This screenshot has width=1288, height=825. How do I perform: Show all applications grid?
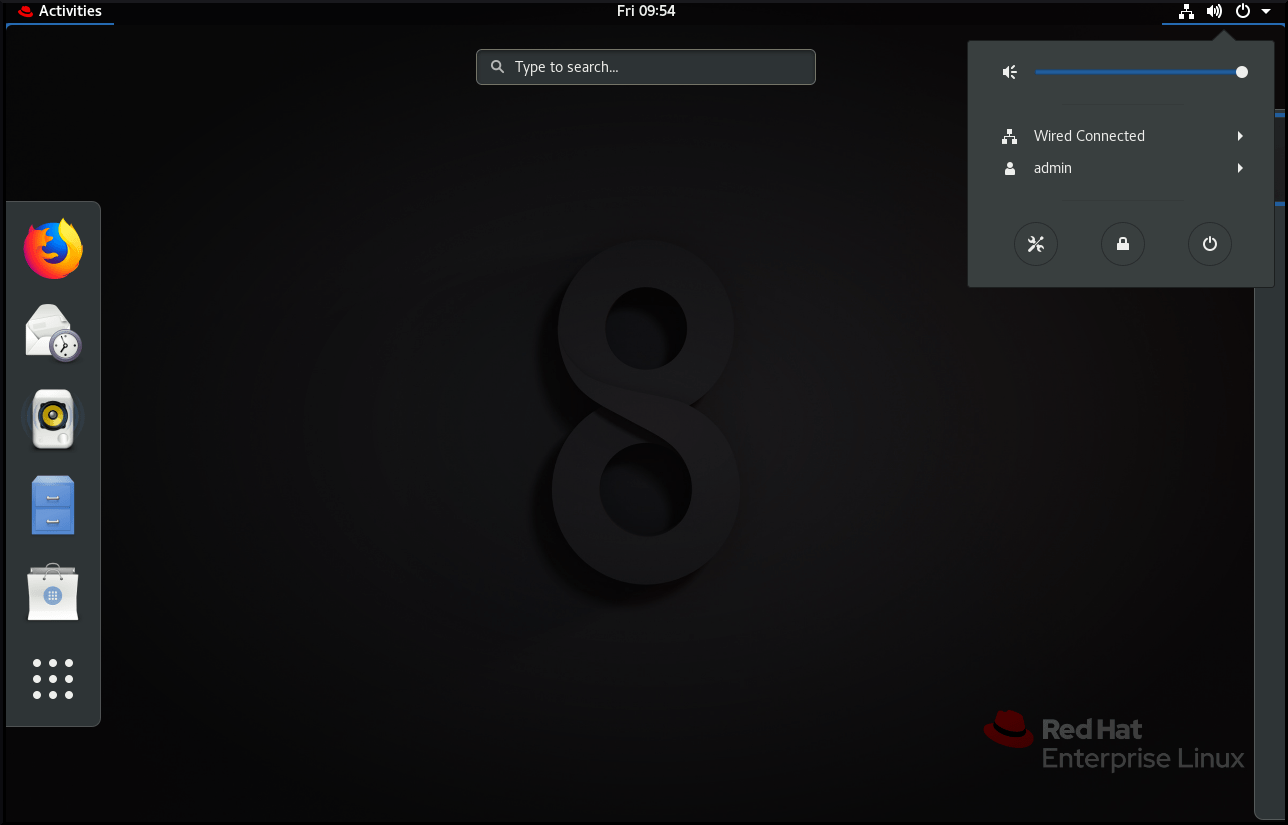click(x=52, y=678)
